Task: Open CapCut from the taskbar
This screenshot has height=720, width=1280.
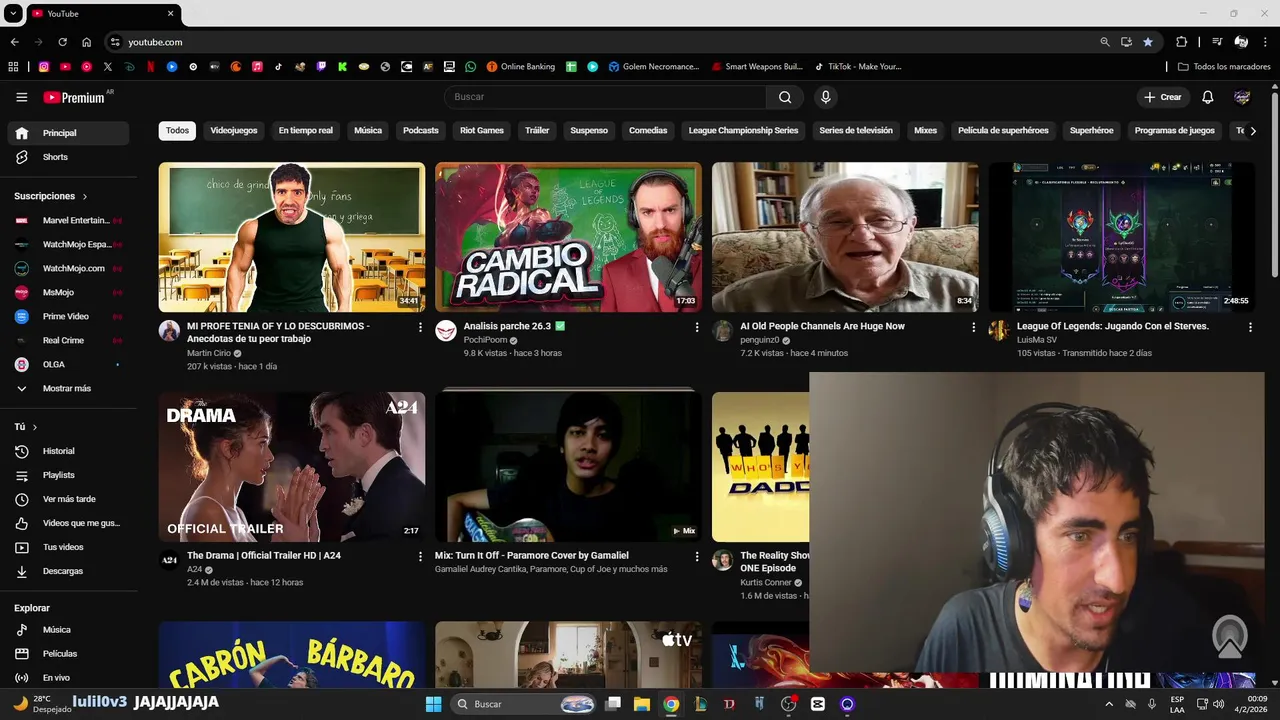Action: [x=818, y=704]
